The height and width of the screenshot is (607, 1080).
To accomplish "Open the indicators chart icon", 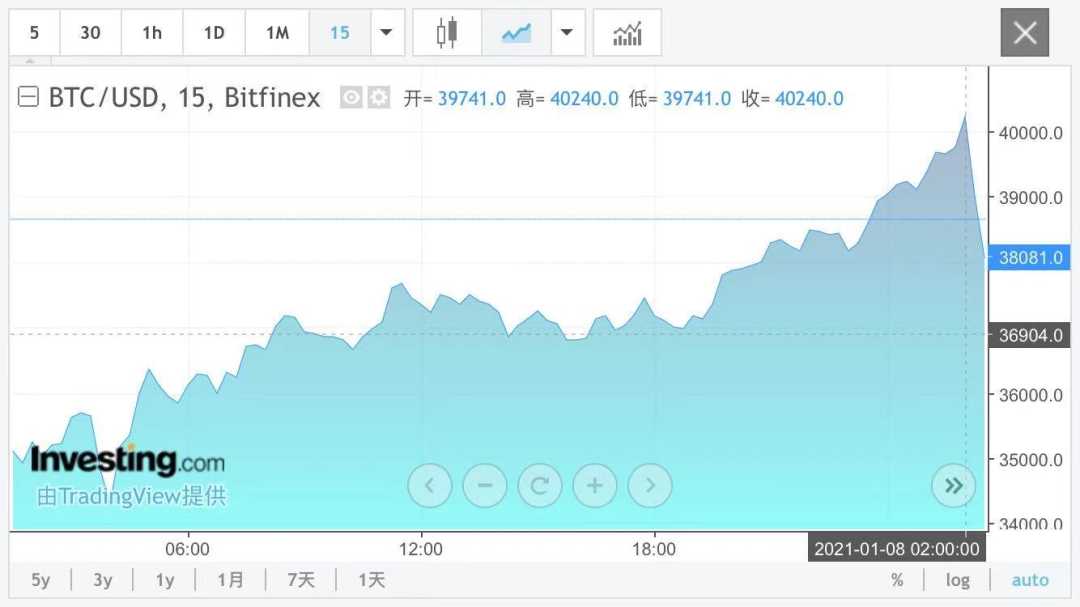I will (627, 33).
